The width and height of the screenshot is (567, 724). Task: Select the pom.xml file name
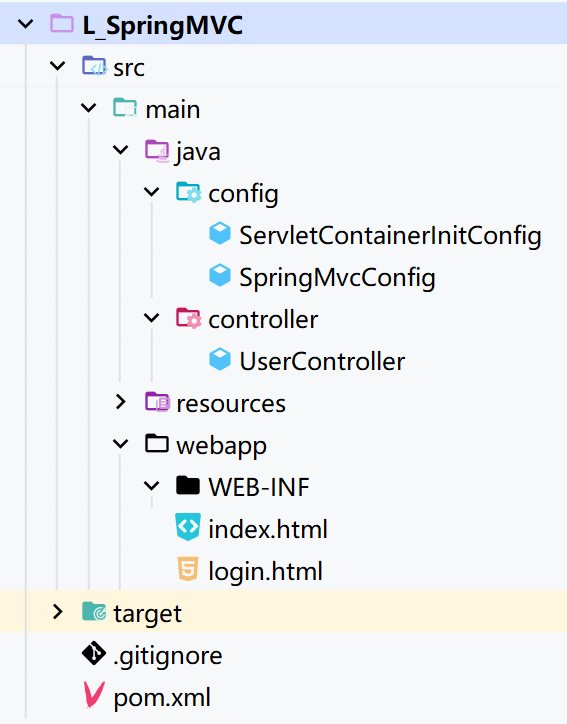point(162,697)
